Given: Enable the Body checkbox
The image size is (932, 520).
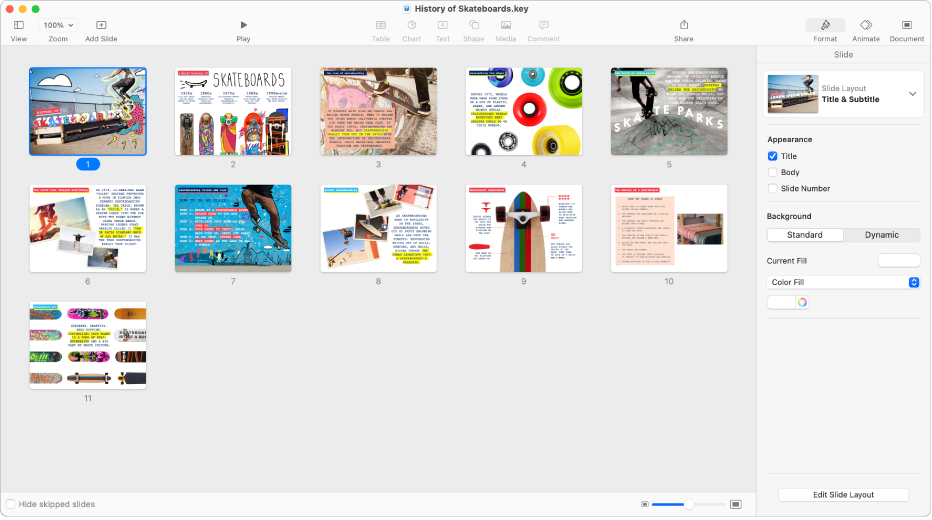Looking at the screenshot, I should pyautogui.click(x=772, y=172).
